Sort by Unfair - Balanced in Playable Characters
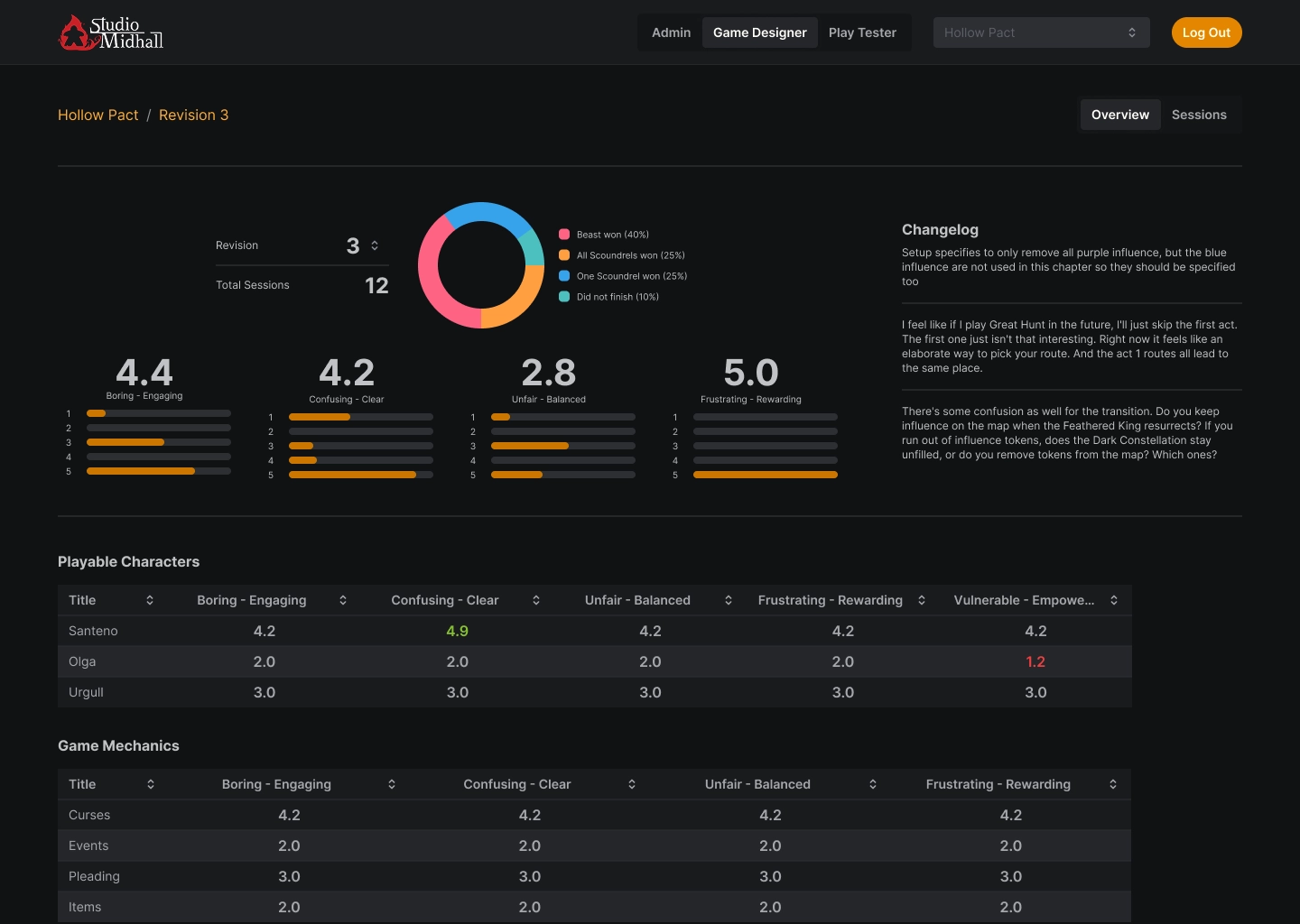The width and height of the screenshot is (1300, 924). click(x=728, y=600)
